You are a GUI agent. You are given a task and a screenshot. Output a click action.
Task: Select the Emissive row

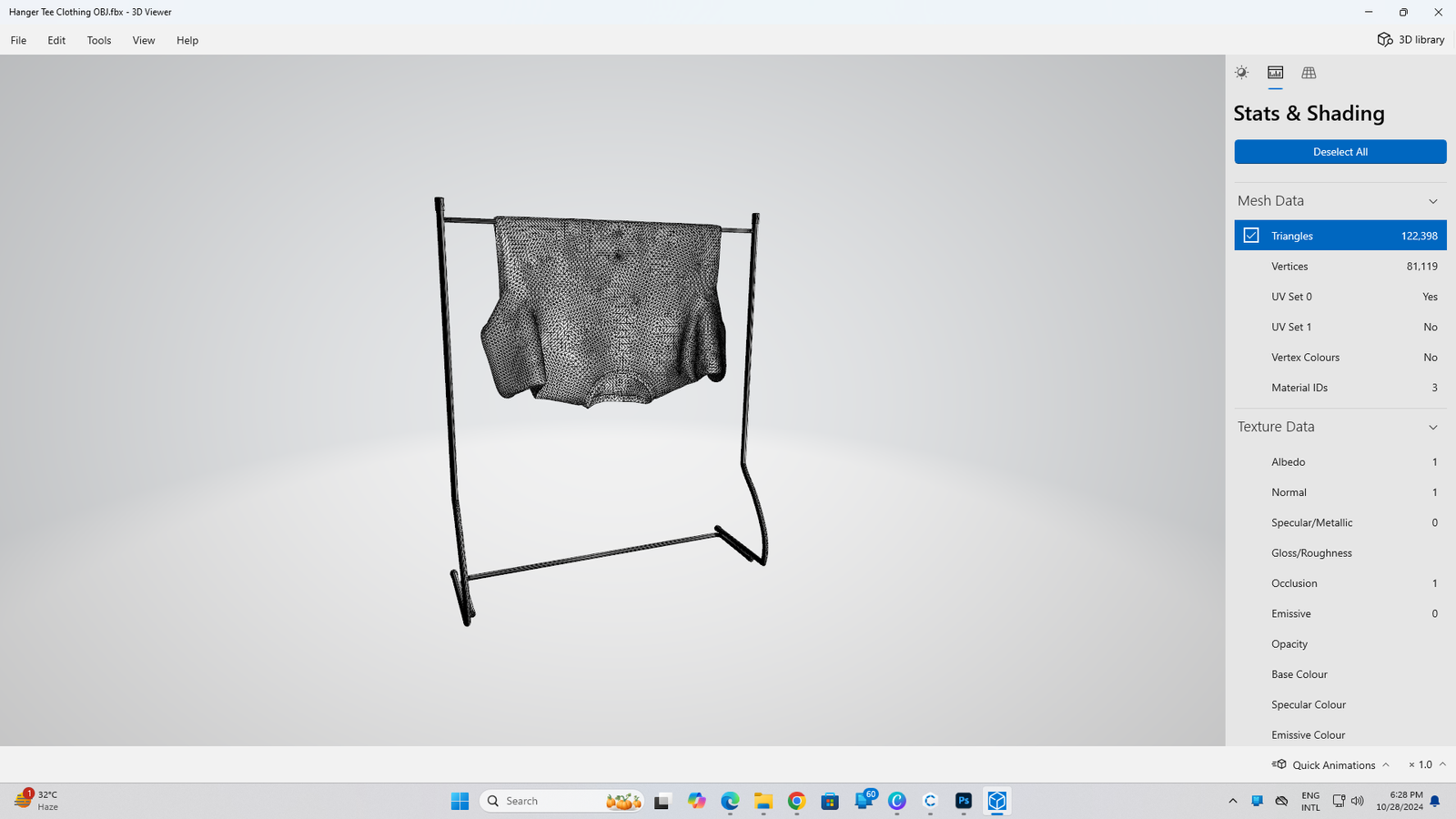(x=1340, y=613)
